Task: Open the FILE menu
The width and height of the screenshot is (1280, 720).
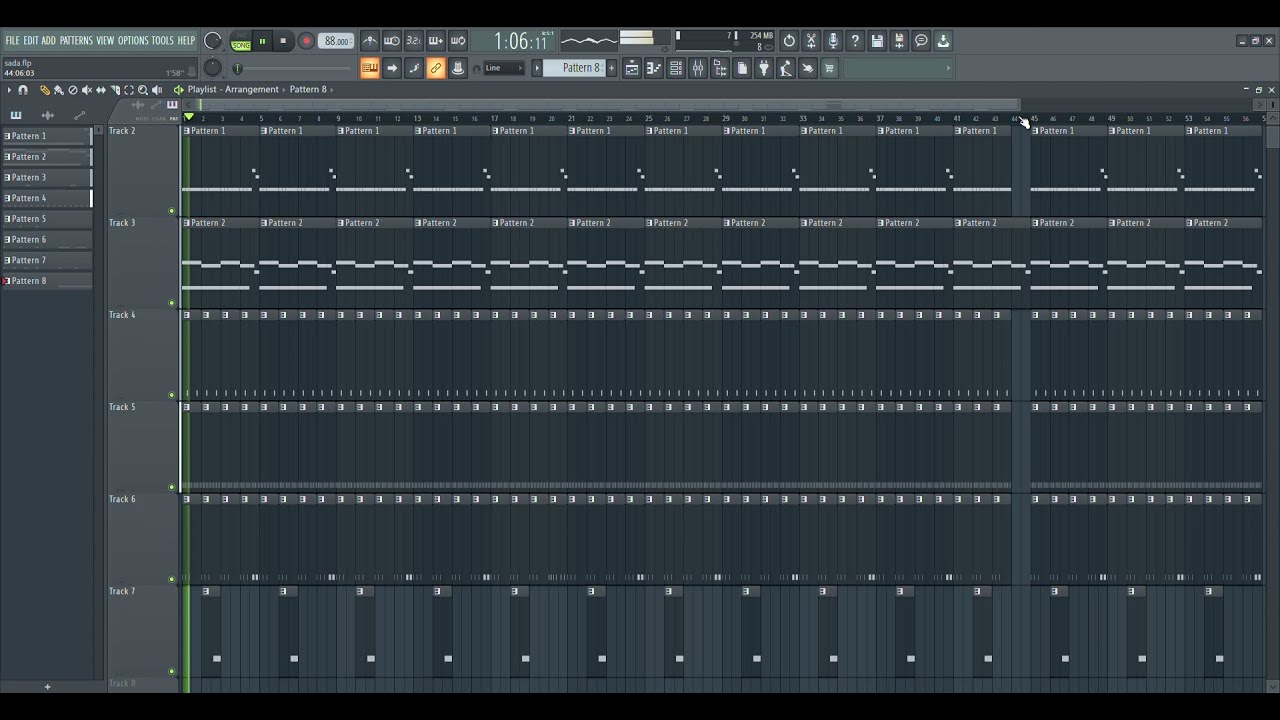Action: (x=13, y=41)
